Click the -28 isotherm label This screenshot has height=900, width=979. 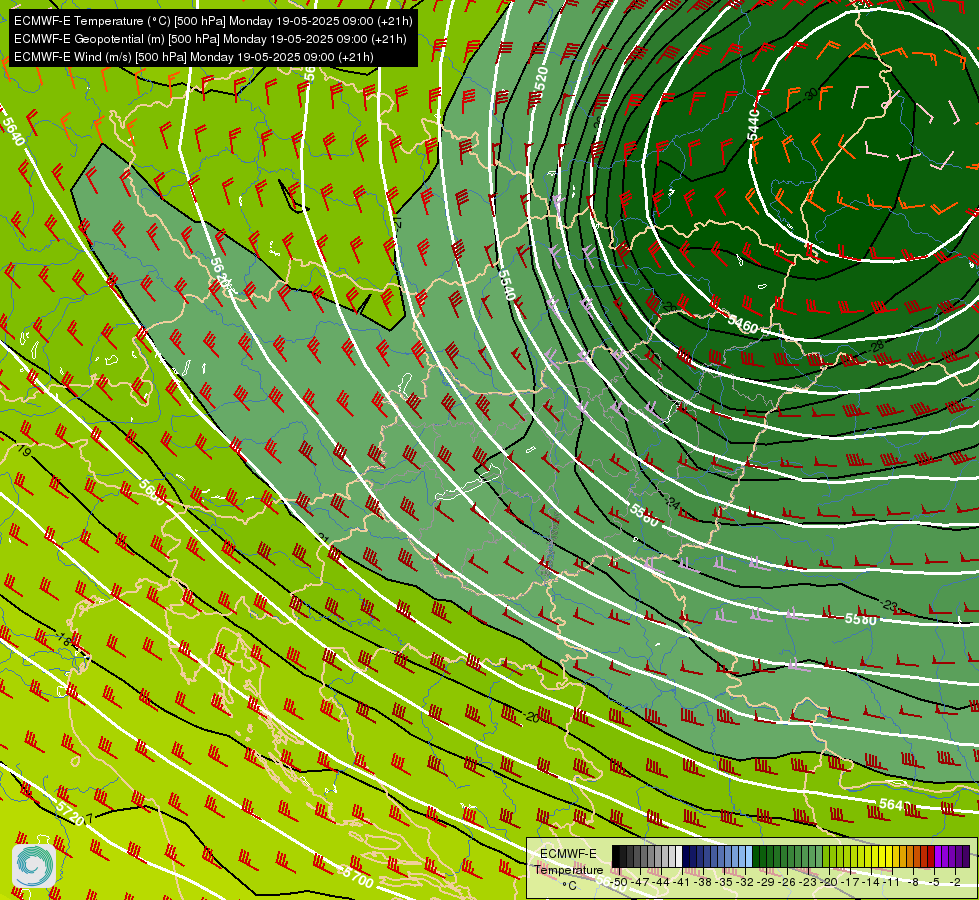[877, 345]
